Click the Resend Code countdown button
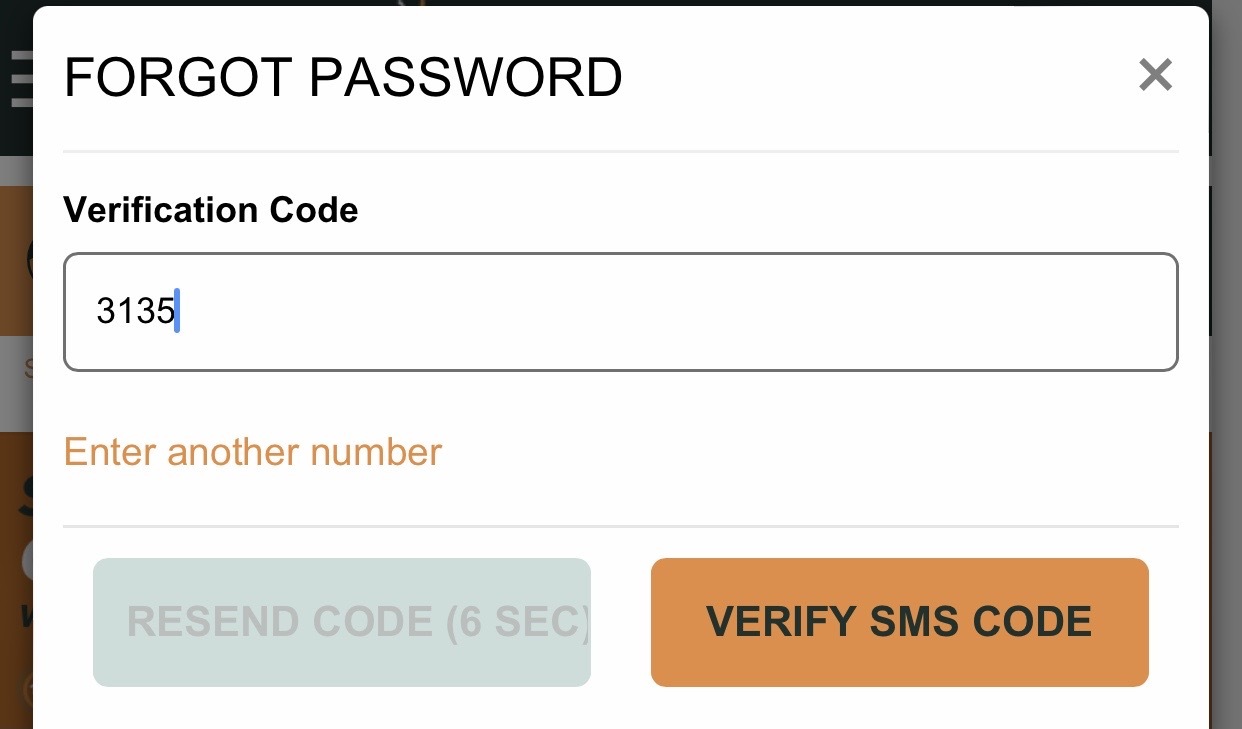This screenshot has height=729, width=1242. pos(342,622)
